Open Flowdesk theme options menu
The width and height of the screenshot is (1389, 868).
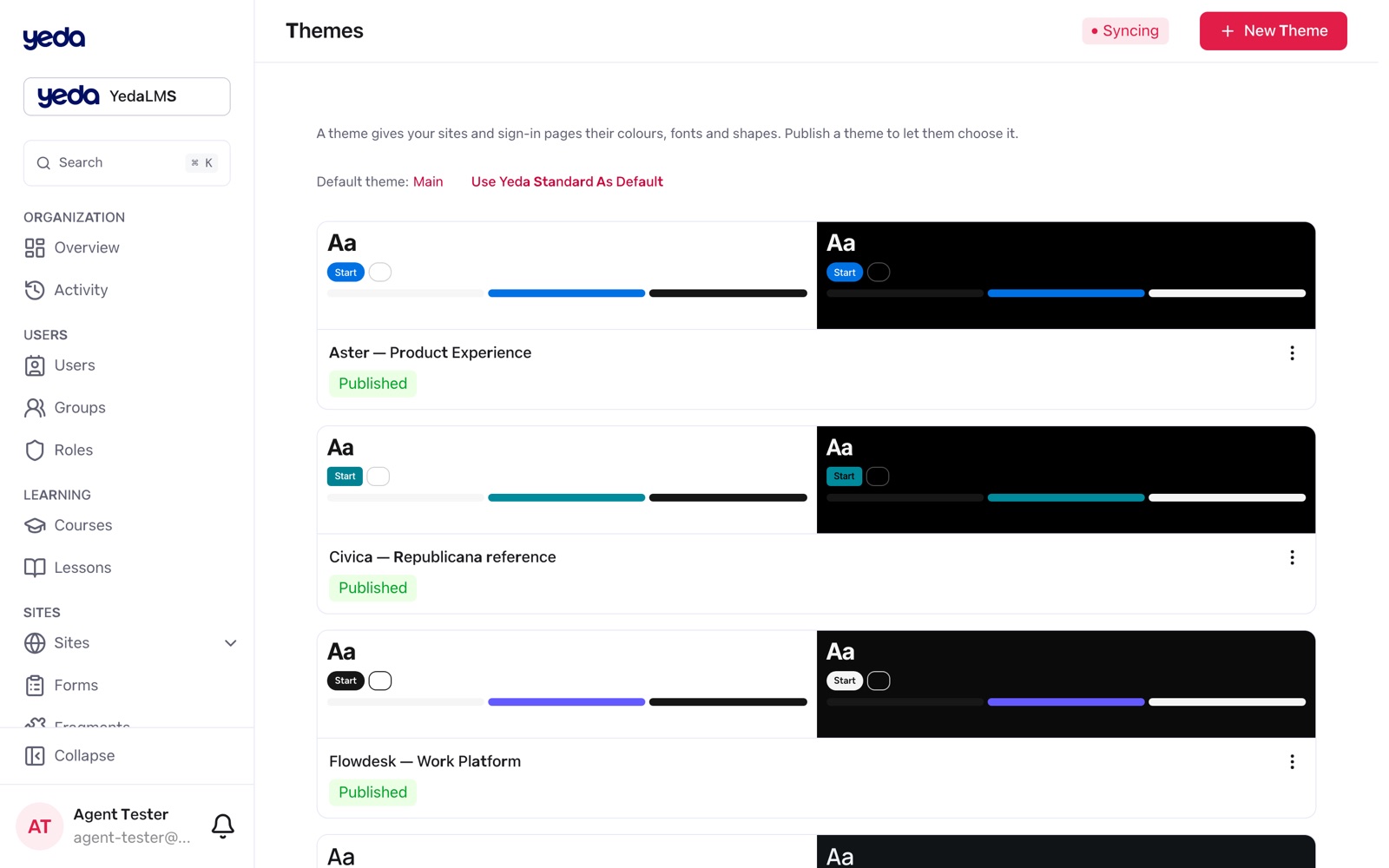1292,762
